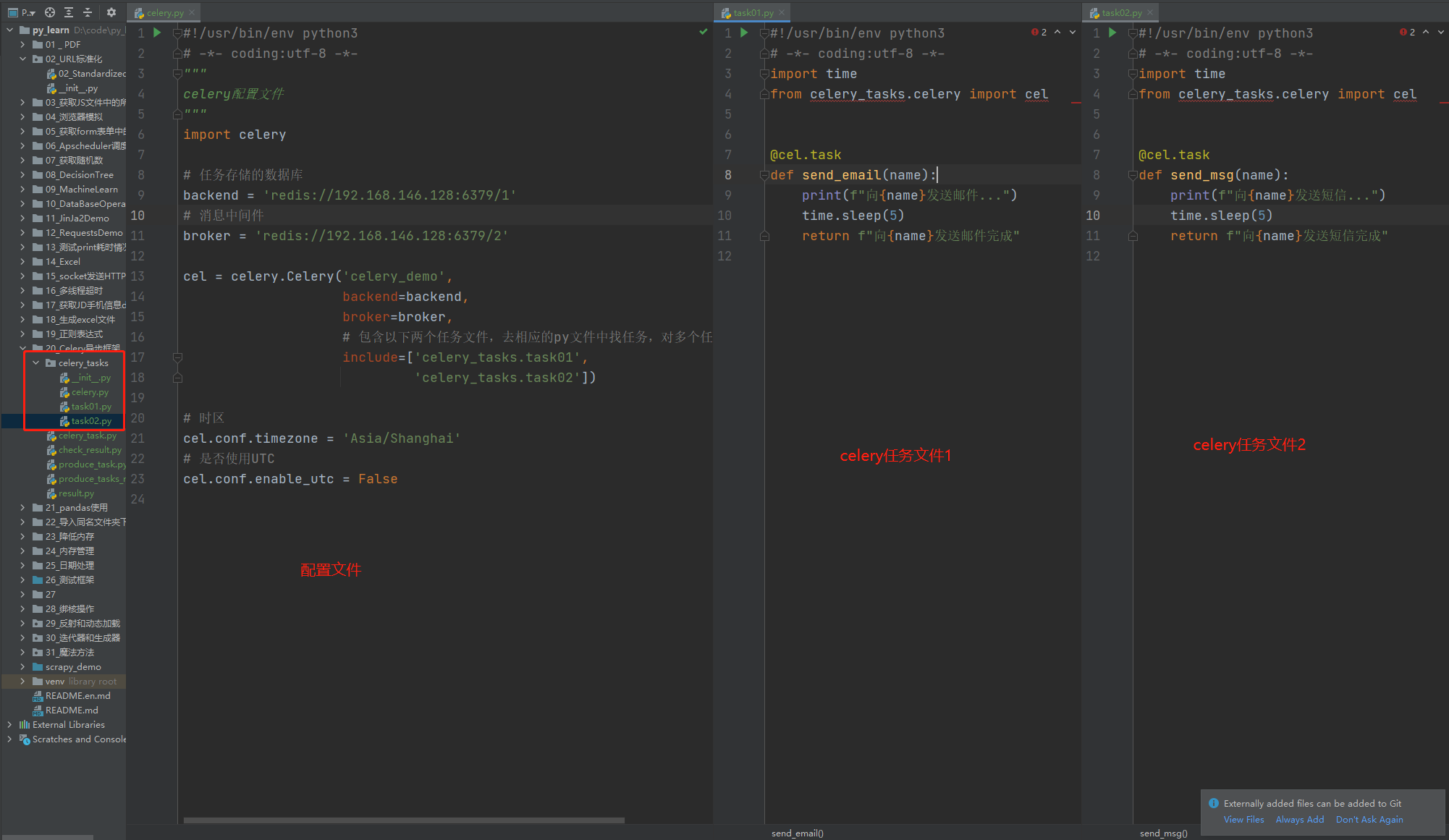
Task: Click 'Asia/Shanghai' string in celery.py
Action: (402, 438)
